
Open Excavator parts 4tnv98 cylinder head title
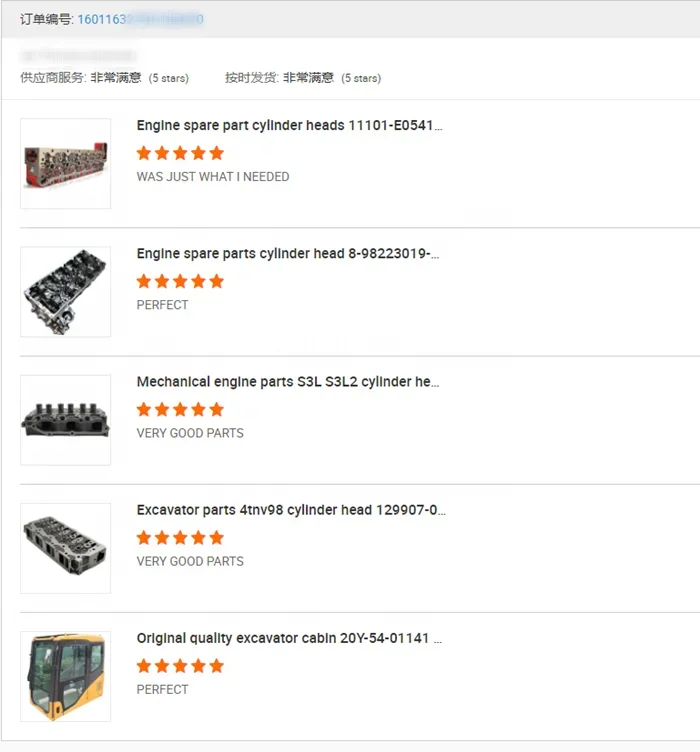tap(291, 510)
